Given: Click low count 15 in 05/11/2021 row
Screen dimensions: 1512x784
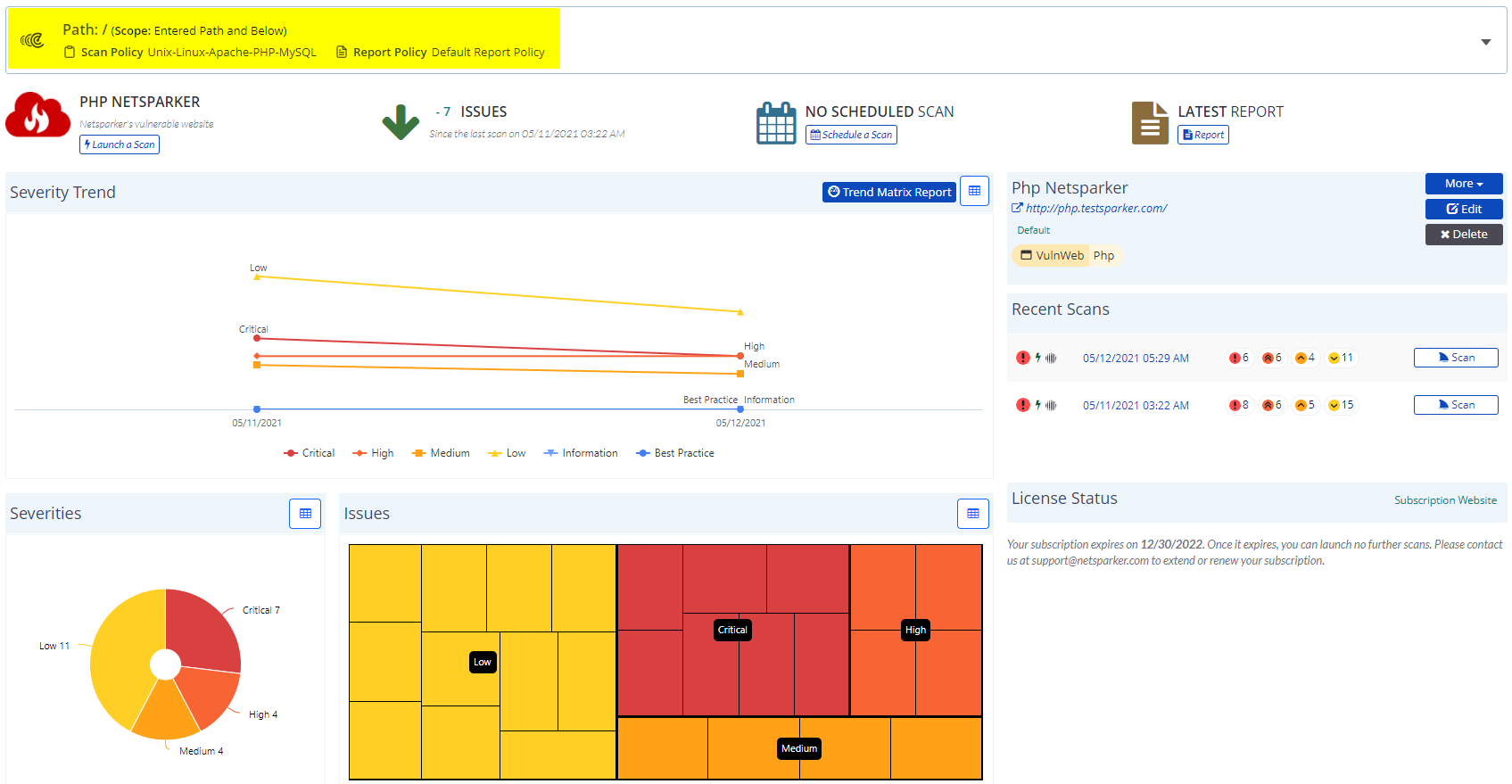Looking at the screenshot, I should coord(1341,405).
